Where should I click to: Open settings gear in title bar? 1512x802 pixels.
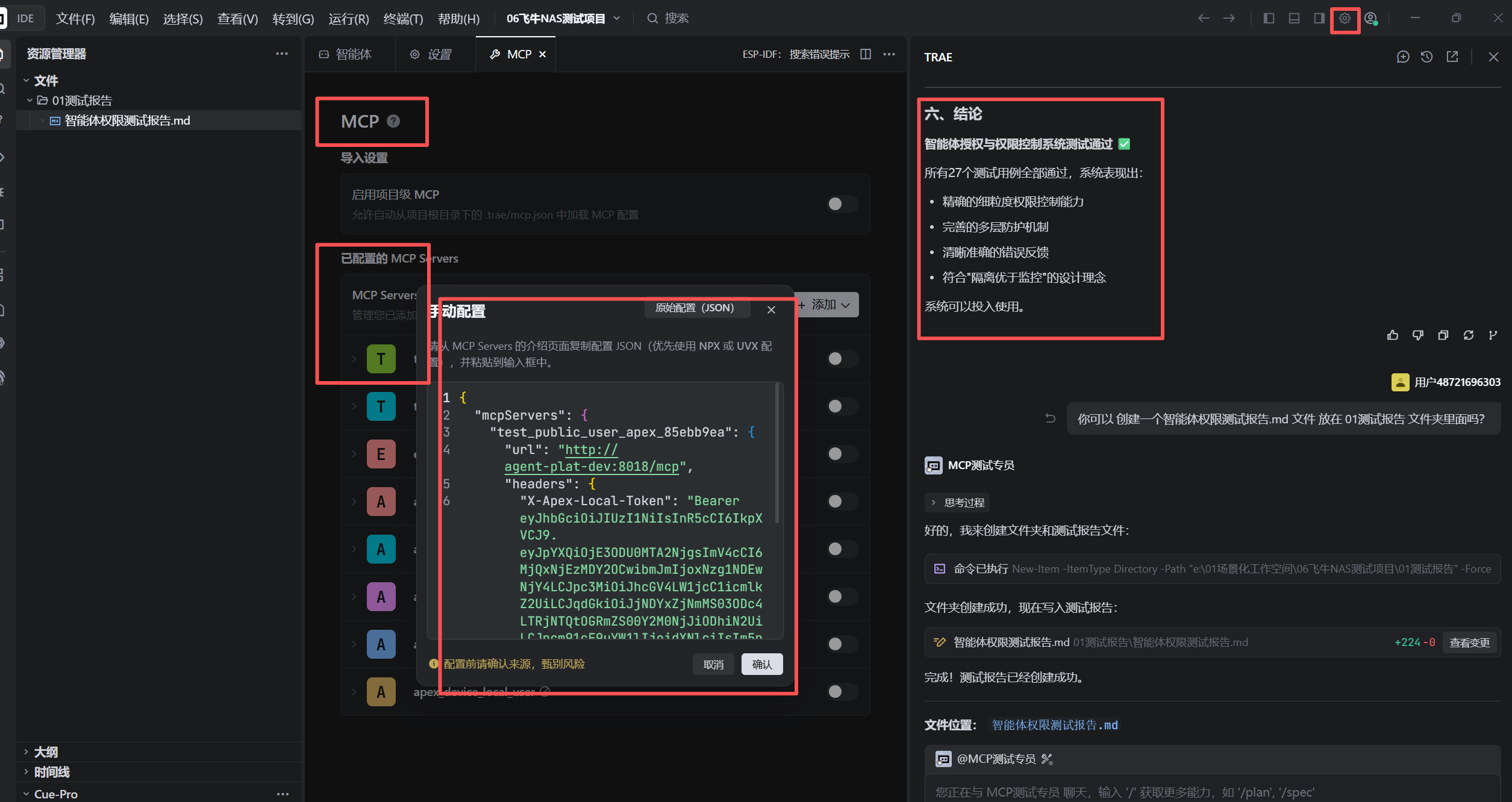point(1345,19)
